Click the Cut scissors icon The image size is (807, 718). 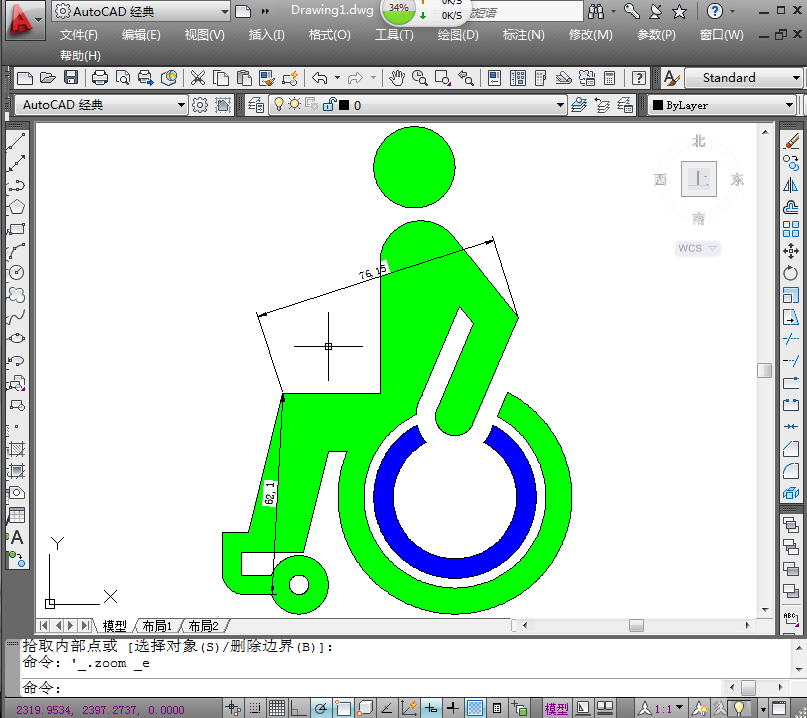pyautogui.click(x=198, y=78)
